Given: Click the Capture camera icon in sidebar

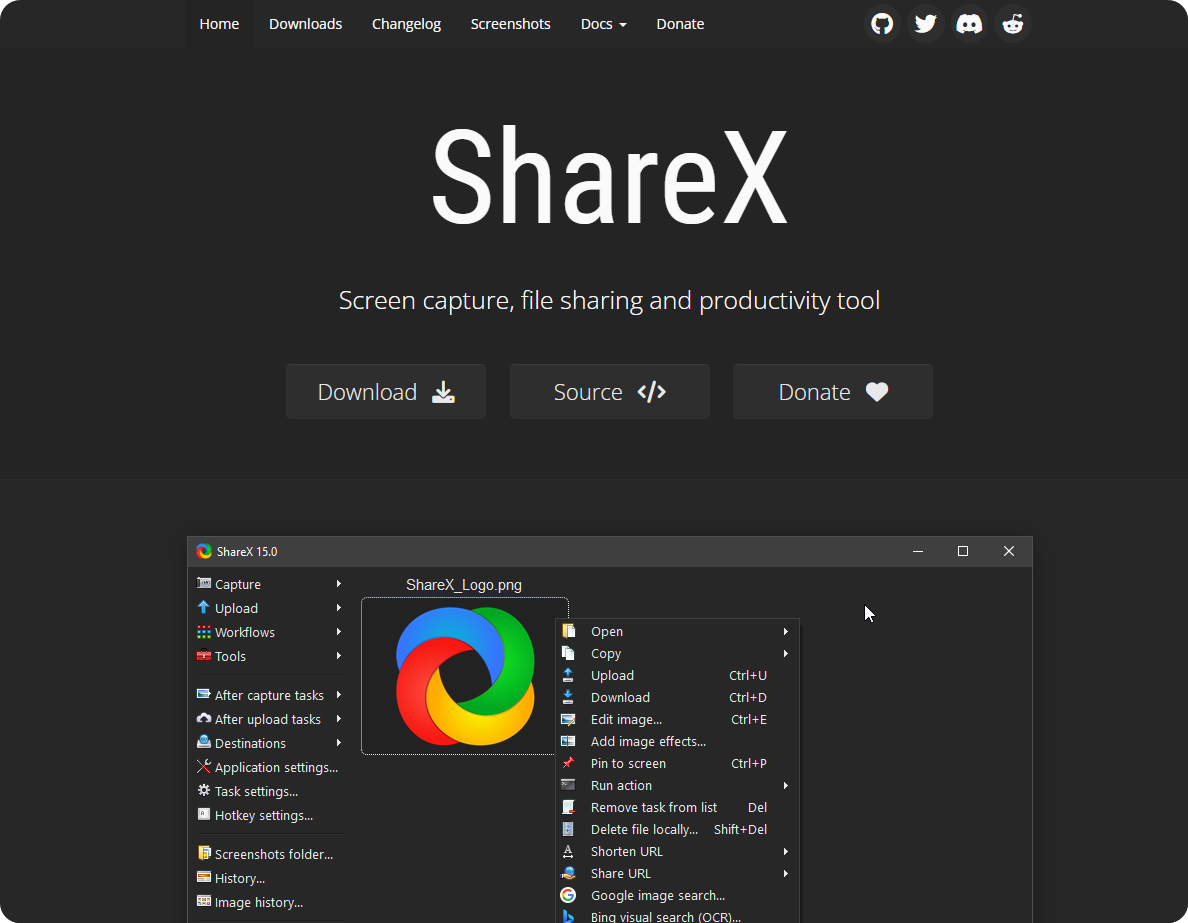Looking at the screenshot, I should point(204,584).
